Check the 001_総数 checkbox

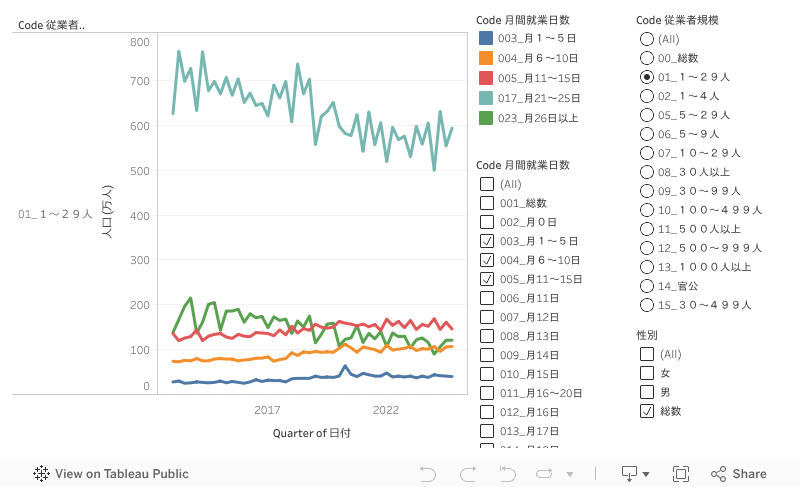click(487, 203)
